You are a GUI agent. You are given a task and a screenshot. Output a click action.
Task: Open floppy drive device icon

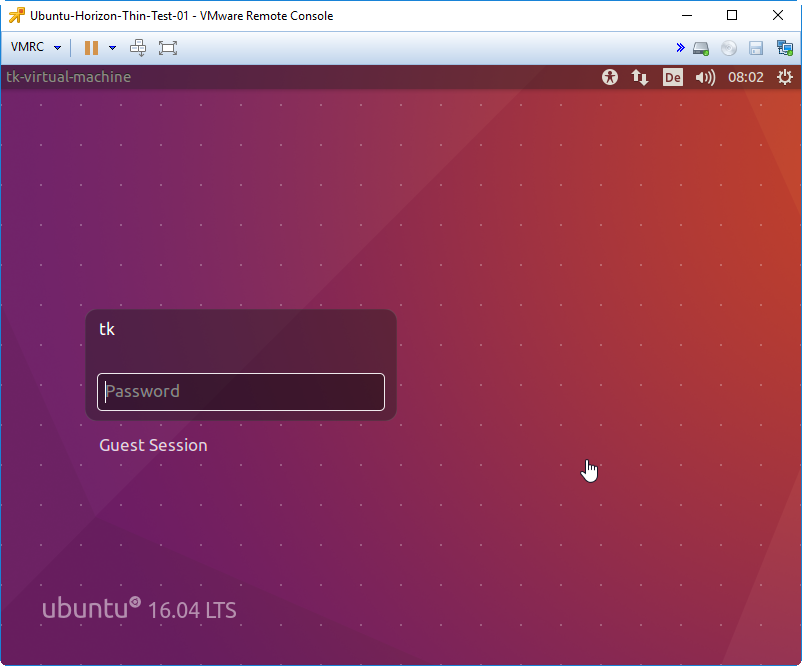(x=756, y=48)
